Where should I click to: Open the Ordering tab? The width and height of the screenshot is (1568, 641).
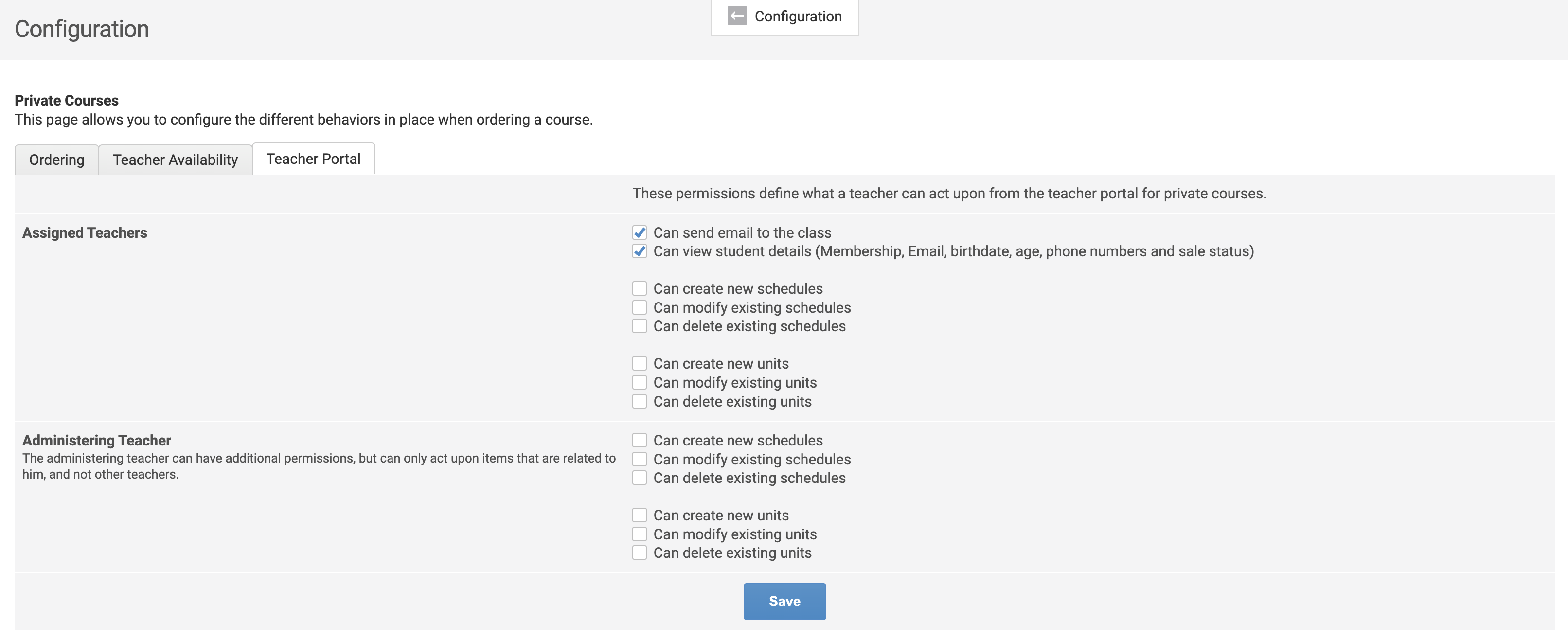click(x=56, y=160)
